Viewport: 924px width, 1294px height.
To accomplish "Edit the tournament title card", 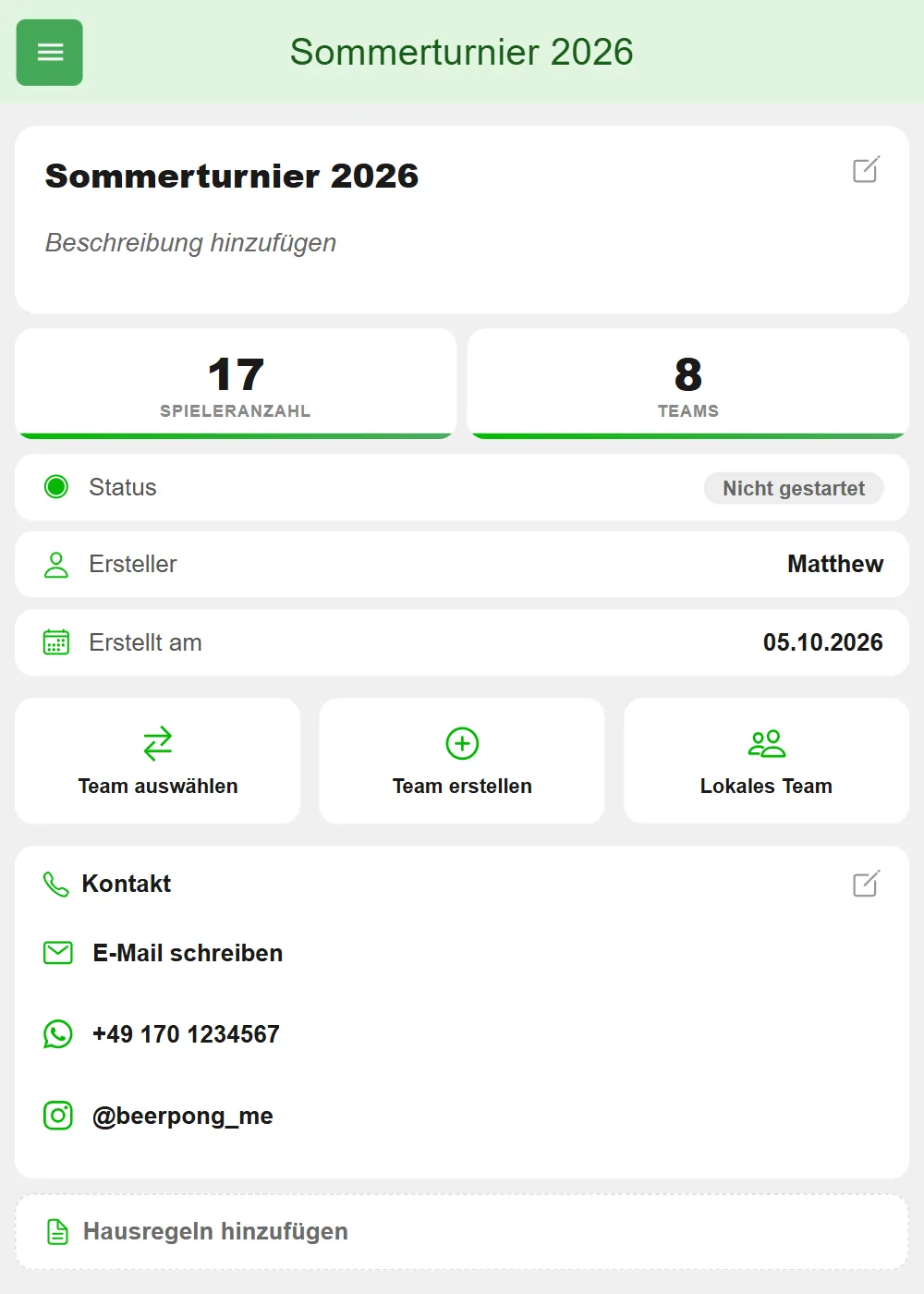I will [866, 170].
